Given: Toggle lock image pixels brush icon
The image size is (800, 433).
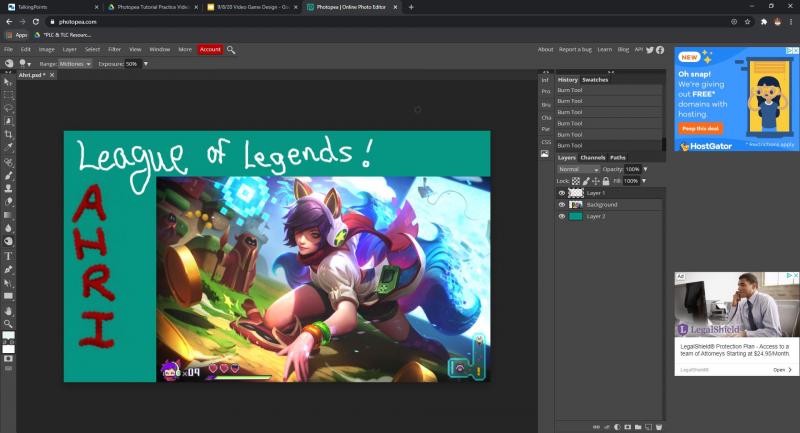Looking at the screenshot, I should tap(586, 181).
